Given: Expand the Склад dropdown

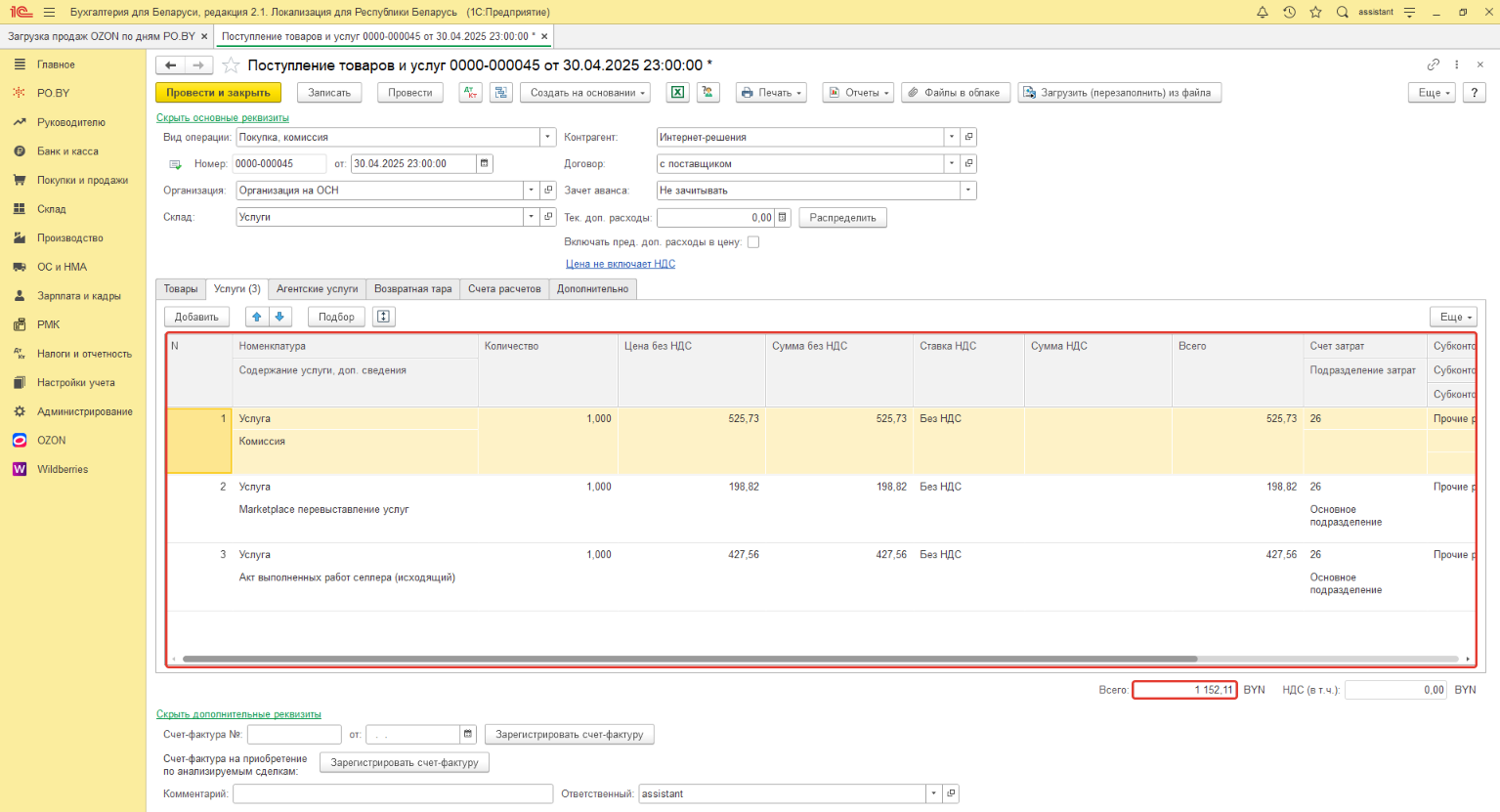Looking at the screenshot, I should tap(532, 217).
